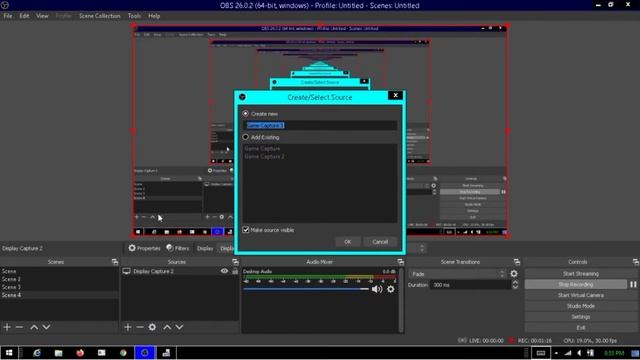Open the Edit menu
This screenshot has width=640, height=360.
[x=24, y=16]
